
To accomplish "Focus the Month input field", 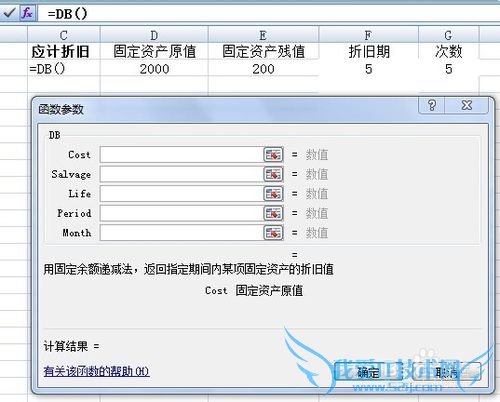I will (x=182, y=233).
